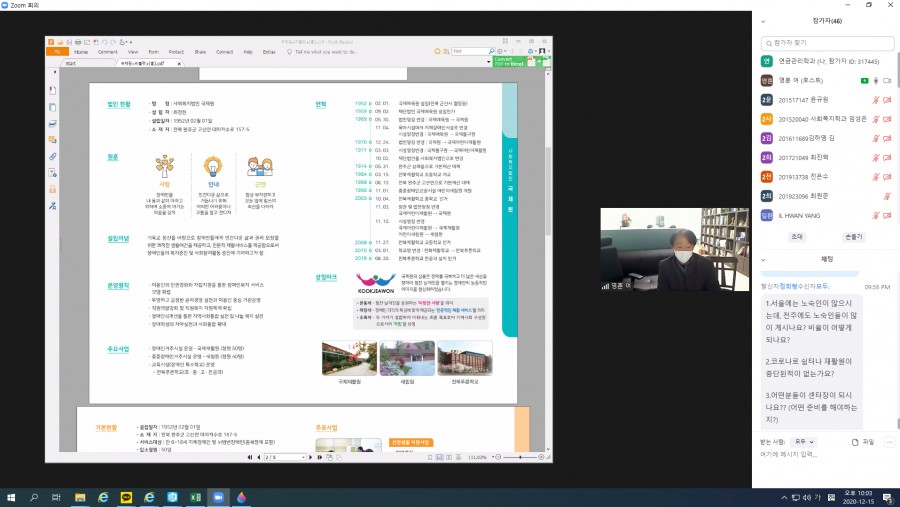The image size is (900, 507).
Task: Select continuous page view mode icon
Action: click(440, 457)
